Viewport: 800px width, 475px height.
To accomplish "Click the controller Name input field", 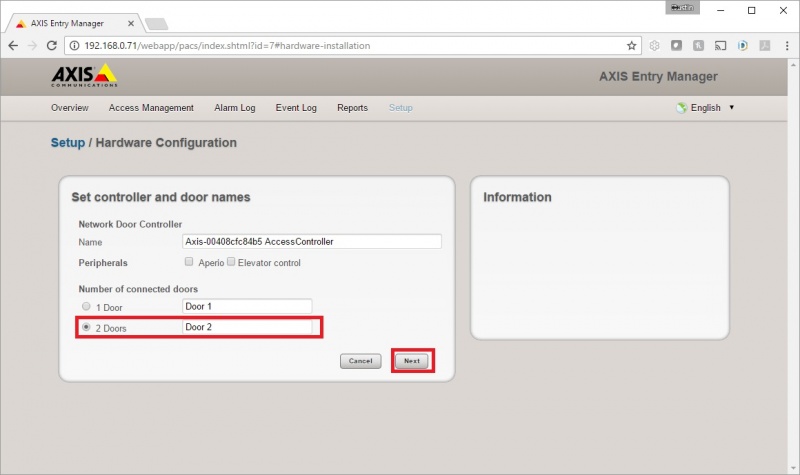I will (x=312, y=241).
